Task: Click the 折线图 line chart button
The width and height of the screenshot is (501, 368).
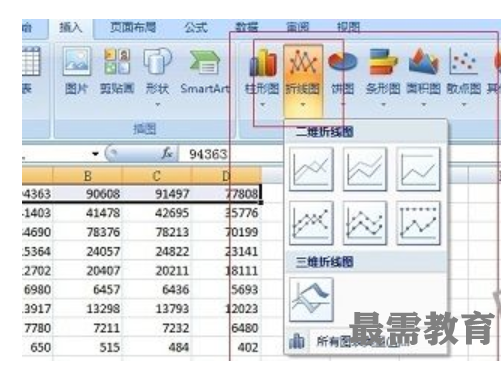Action: pos(303,81)
